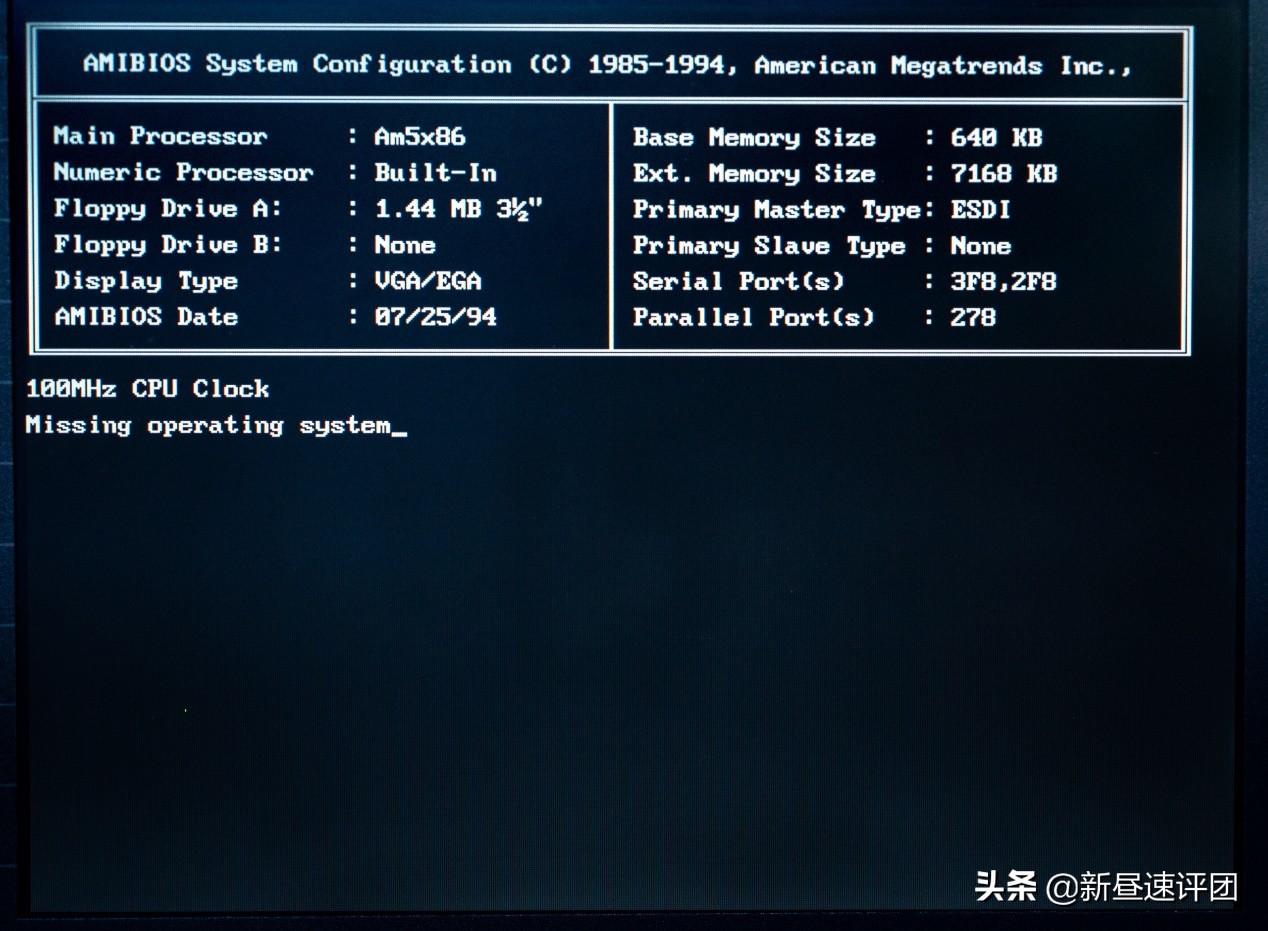The height and width of the screenshot is (931, 1268).
Task: Select the "VGA/EGA" value
Action: [427, 281]
